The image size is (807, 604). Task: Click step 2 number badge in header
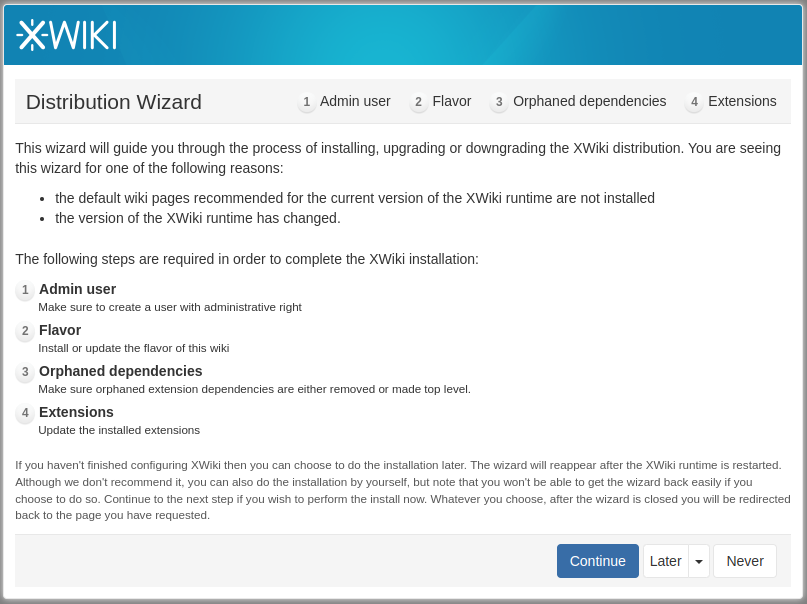point(419,102)
